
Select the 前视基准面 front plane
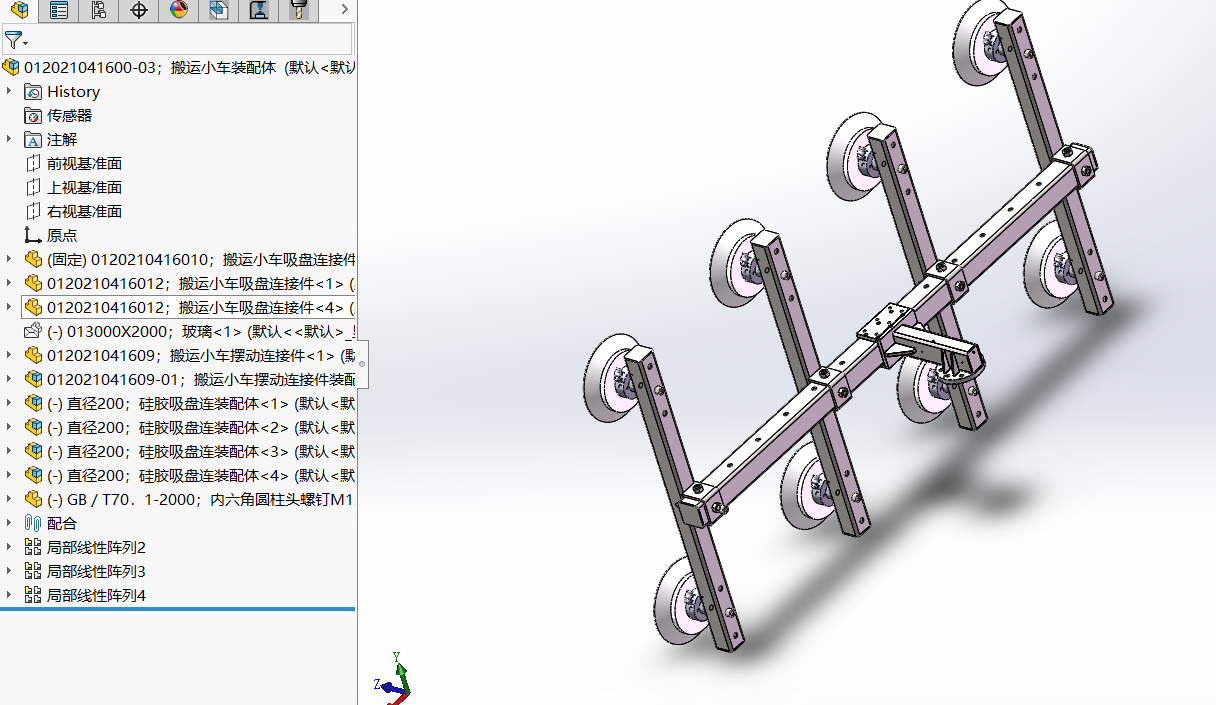click(84, 163)
